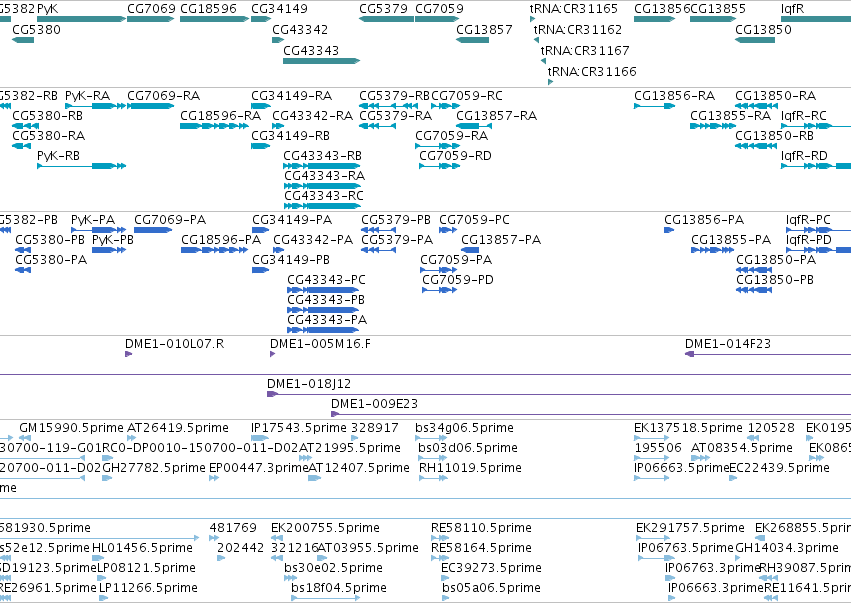Open the CG7059-PD protein label
851x603 pixels.
coord(458,280)
